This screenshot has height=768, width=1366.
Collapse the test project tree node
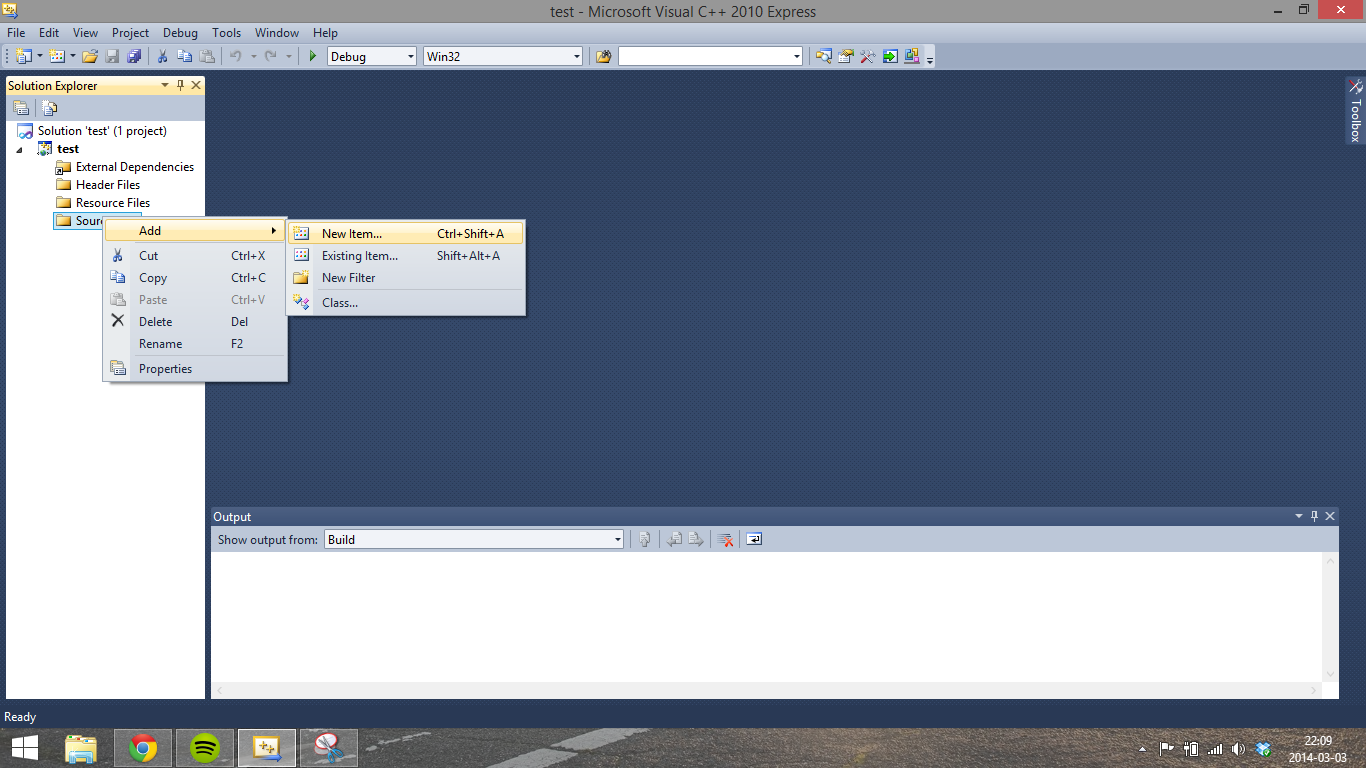tap(19, 149)
